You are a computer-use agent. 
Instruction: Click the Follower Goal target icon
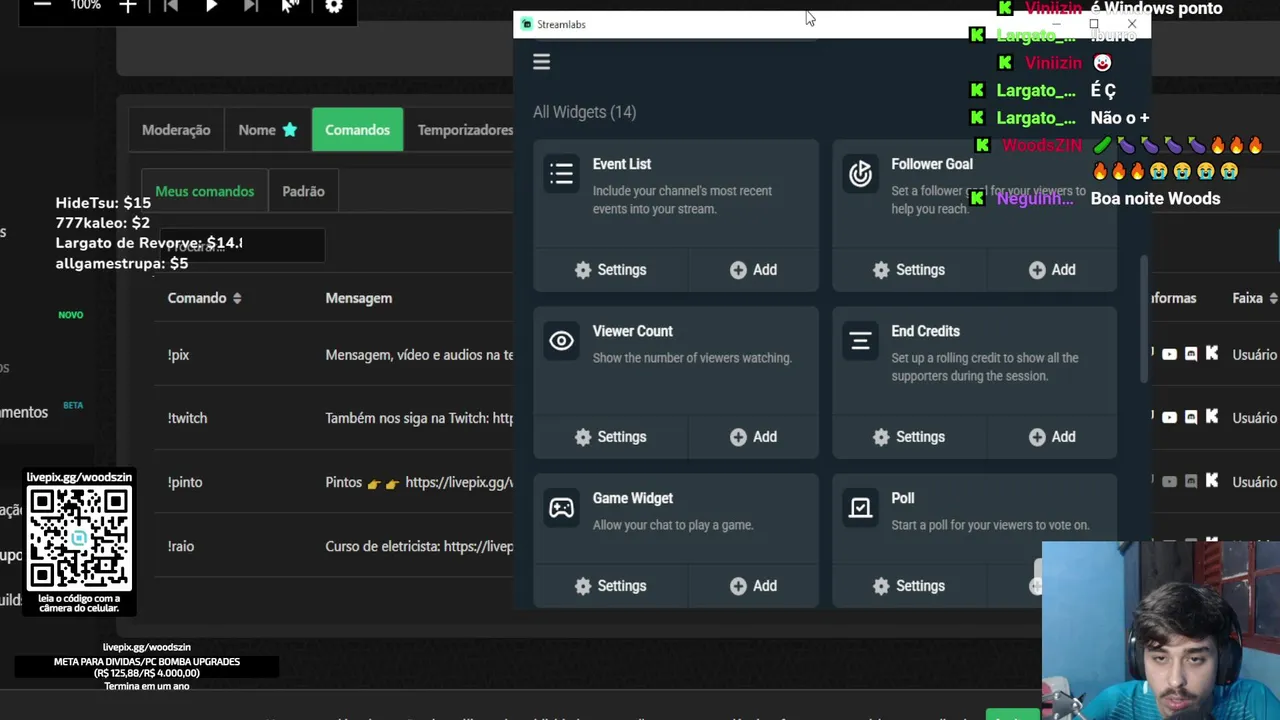point(860,174)
